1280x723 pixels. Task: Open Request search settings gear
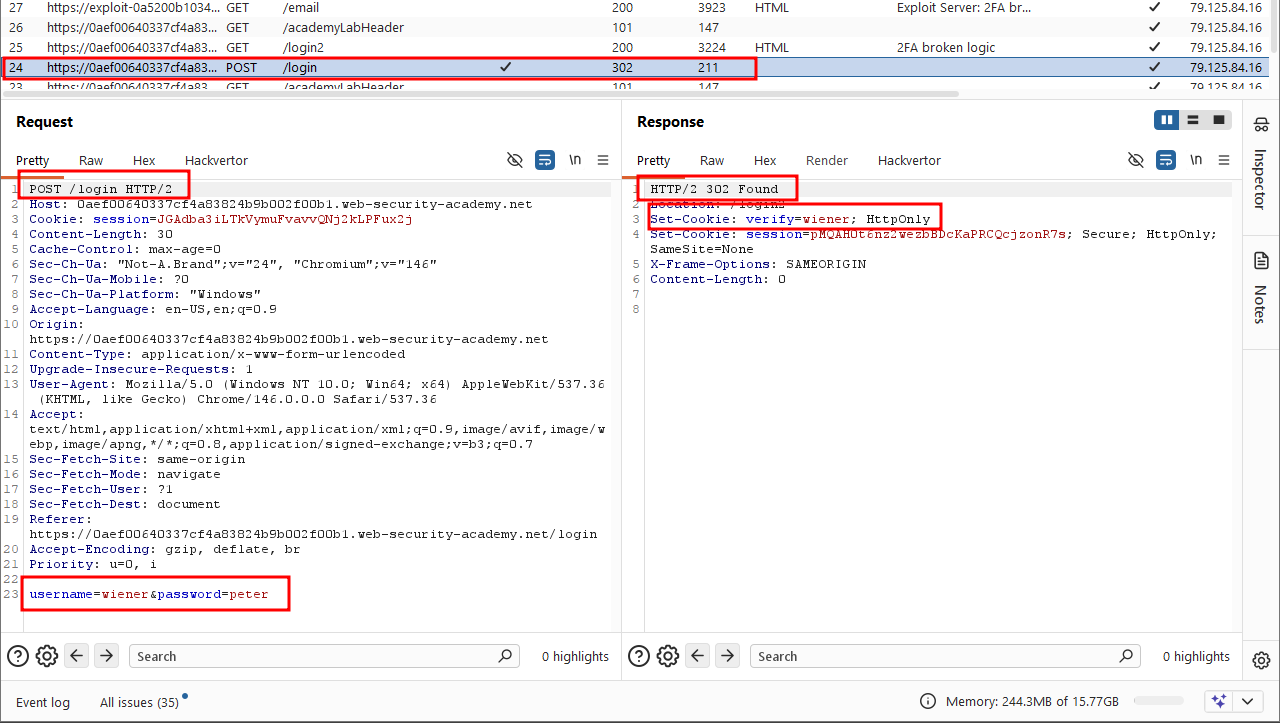pos(47,656)
